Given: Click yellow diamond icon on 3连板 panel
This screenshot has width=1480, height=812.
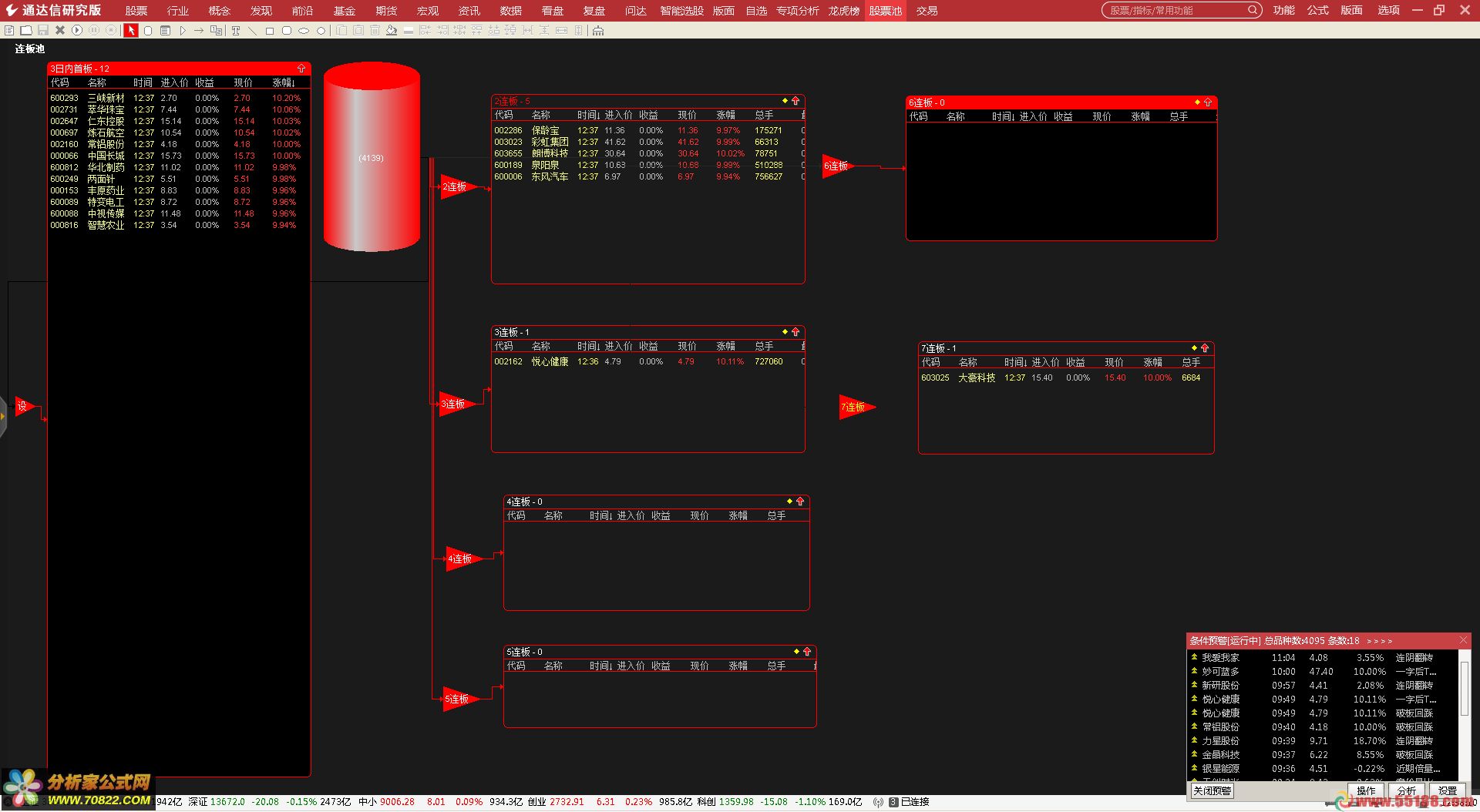Looking at the screenshot, I should (x=785, y=332).
